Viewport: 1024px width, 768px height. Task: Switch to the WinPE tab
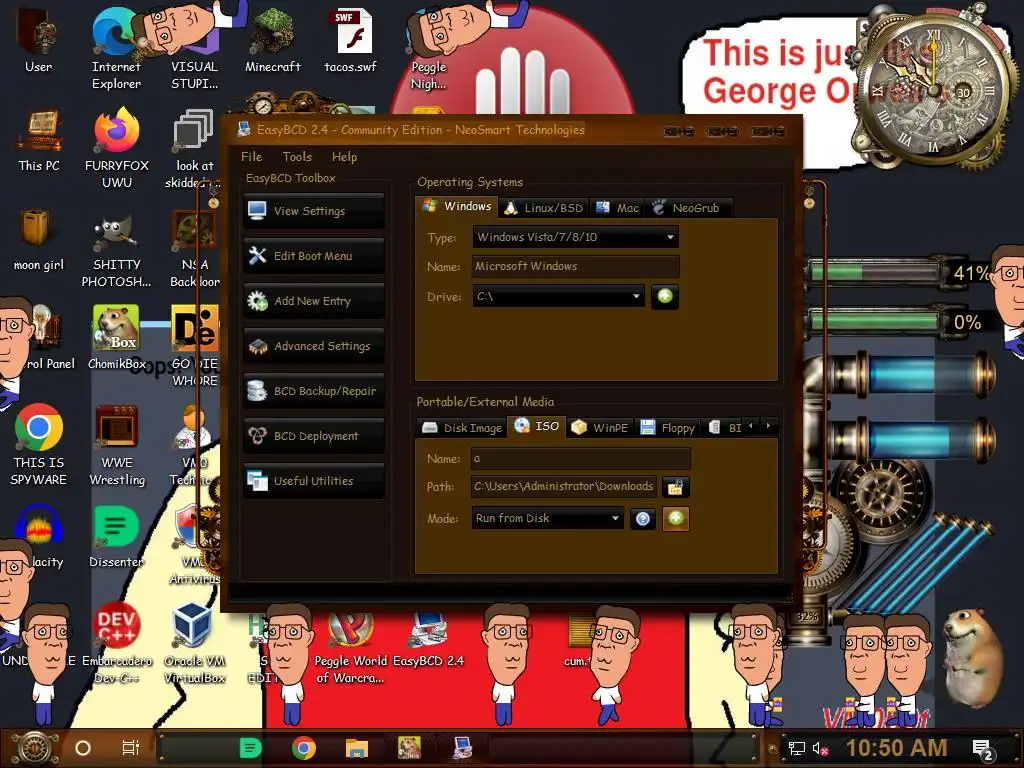coord(600,428)
